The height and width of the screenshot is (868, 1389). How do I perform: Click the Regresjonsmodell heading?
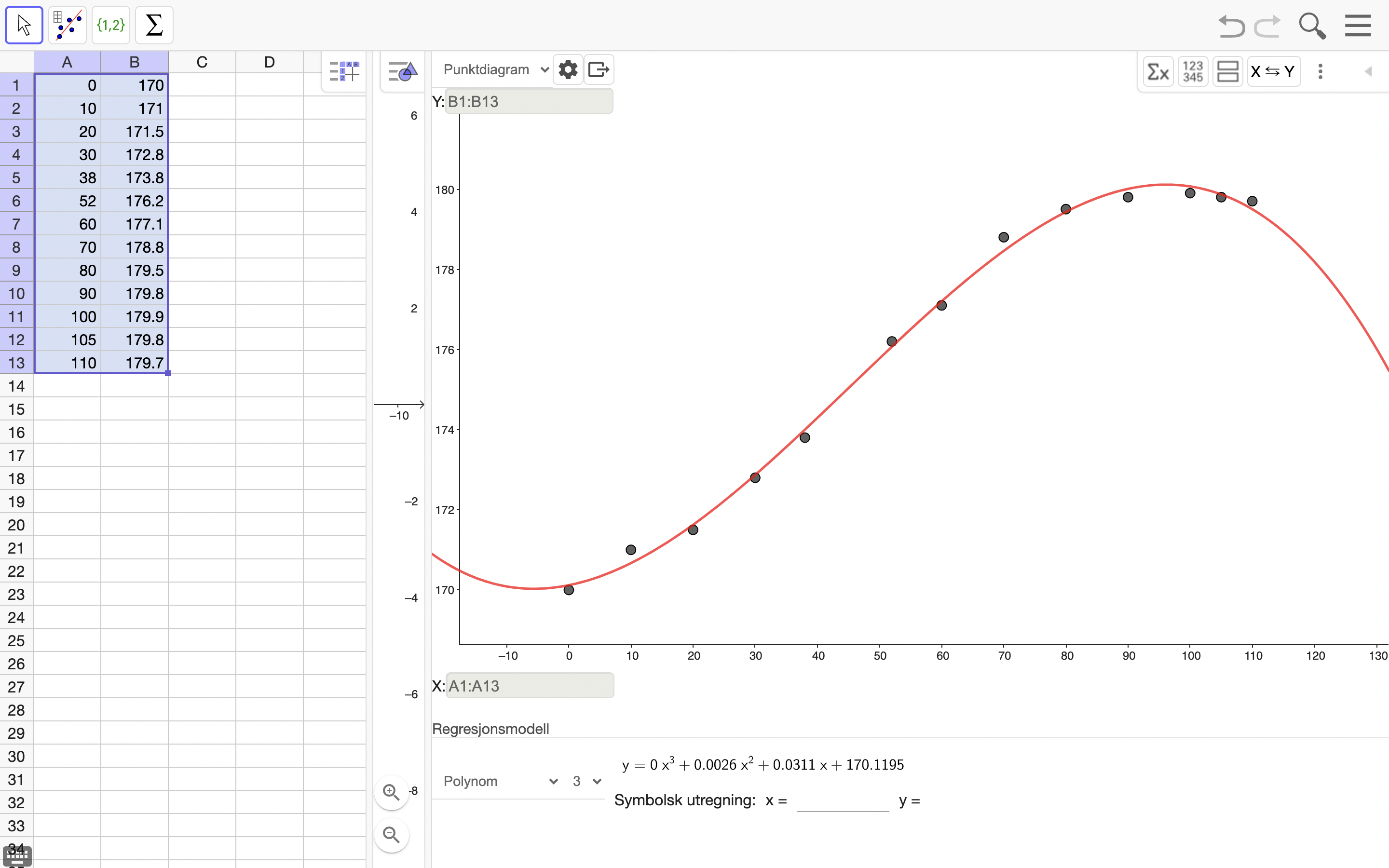click(x=490, y=729)
